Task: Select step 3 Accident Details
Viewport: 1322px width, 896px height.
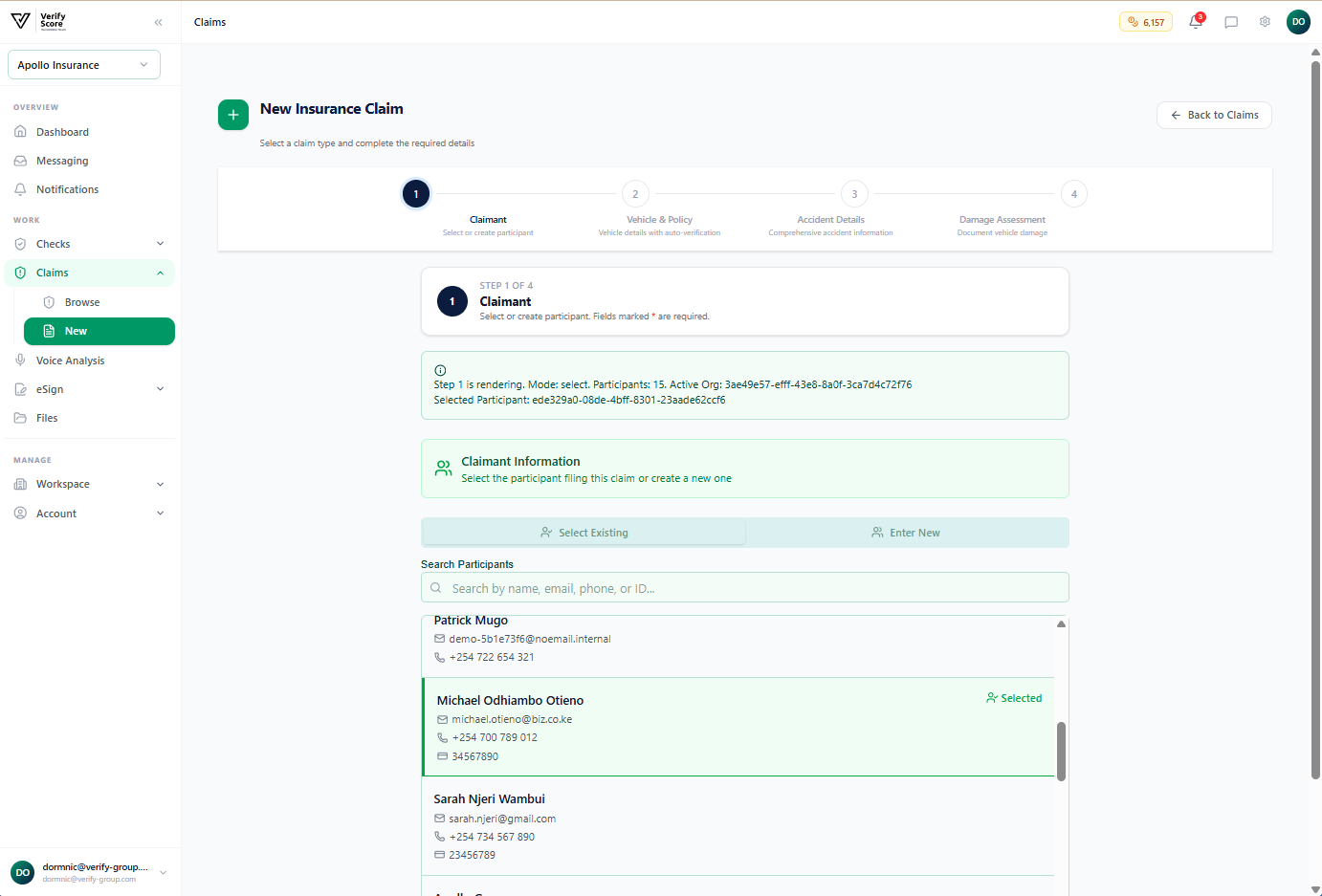Action: [854, 194]
